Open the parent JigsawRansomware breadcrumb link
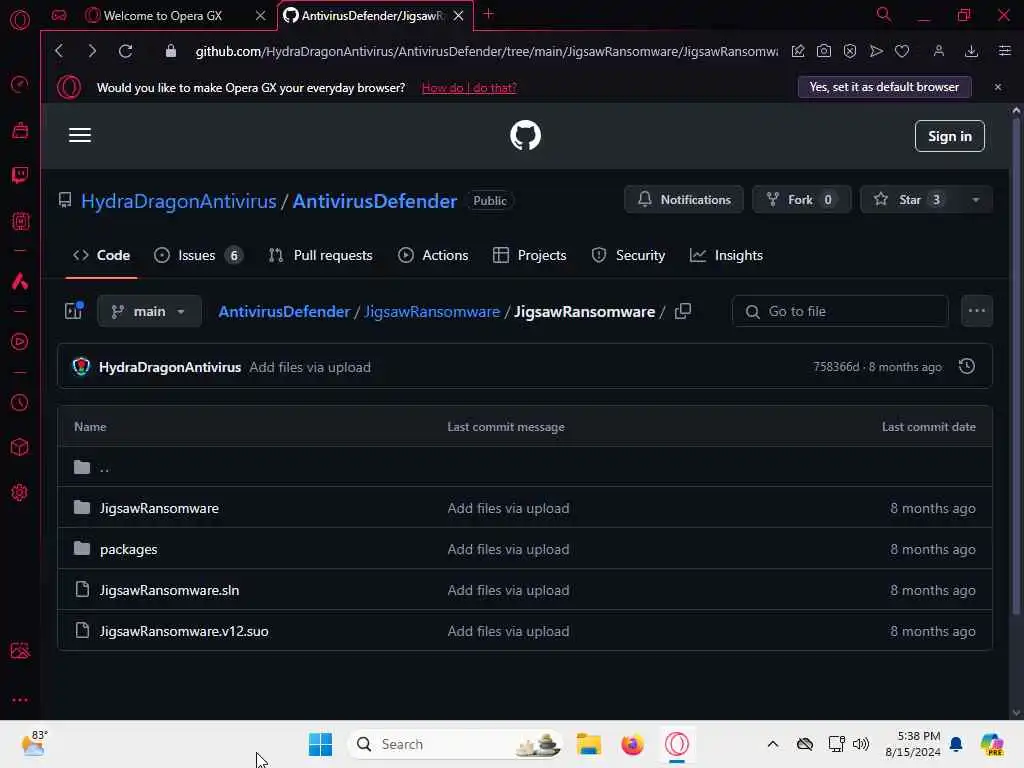Screen dimensions: 1024x768 pos(432,312)
